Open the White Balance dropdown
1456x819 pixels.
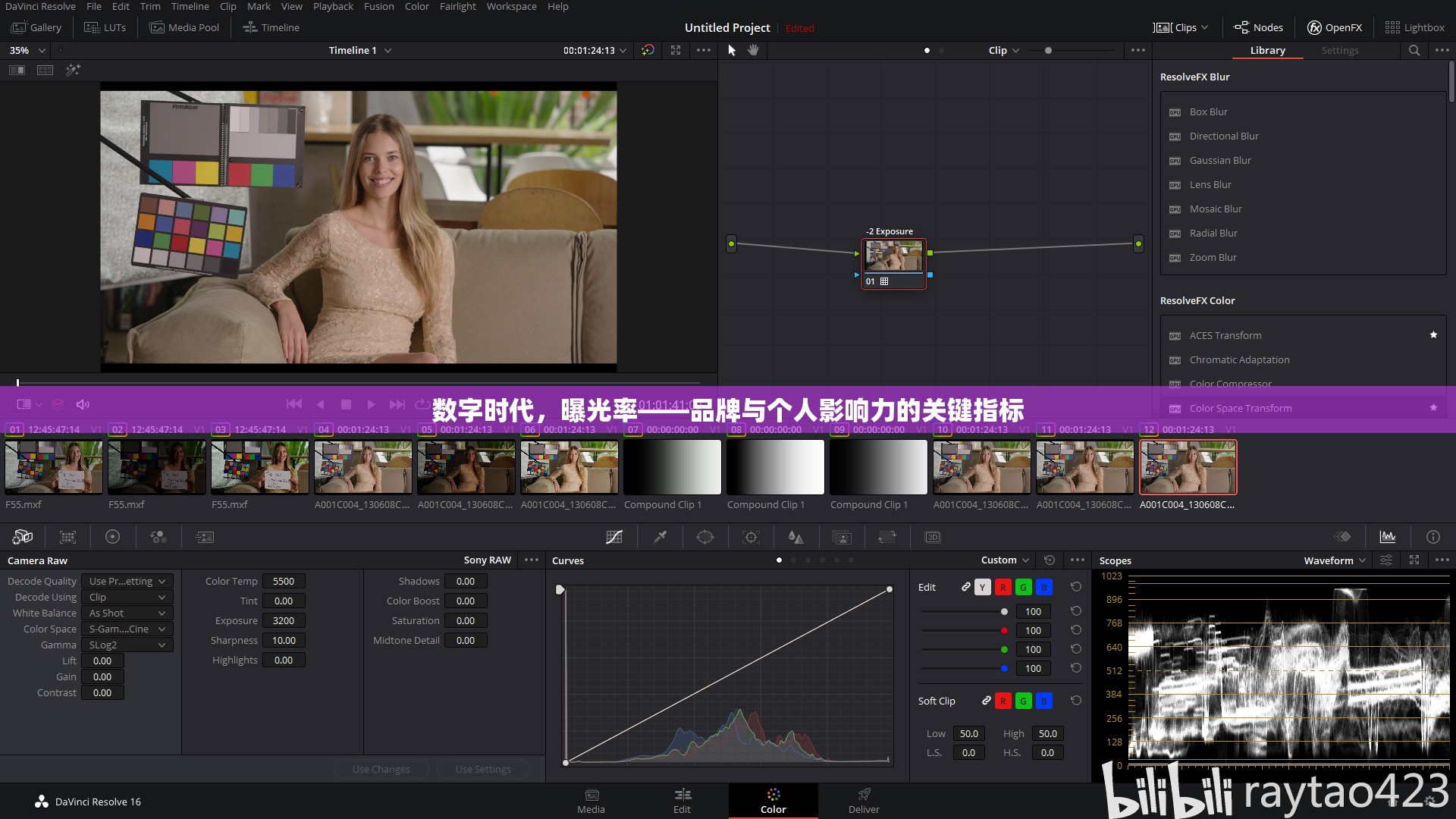pyautogui.click(x=127, y=613)
